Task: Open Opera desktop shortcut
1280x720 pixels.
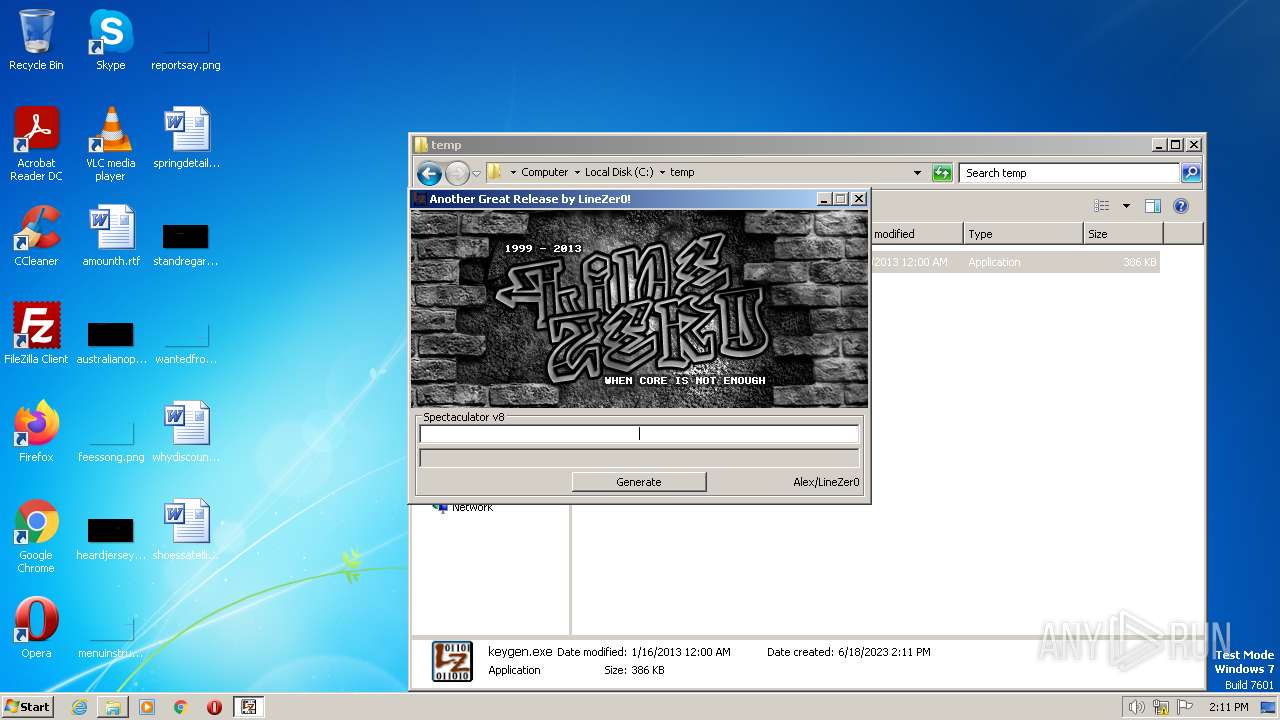Action: (x=36, y=628)
